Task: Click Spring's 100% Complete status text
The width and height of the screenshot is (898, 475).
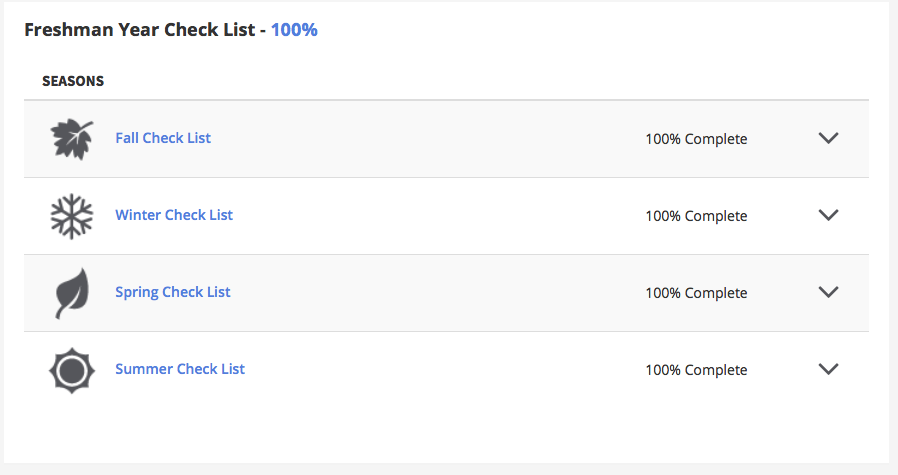Action: [x=696, y=293]
